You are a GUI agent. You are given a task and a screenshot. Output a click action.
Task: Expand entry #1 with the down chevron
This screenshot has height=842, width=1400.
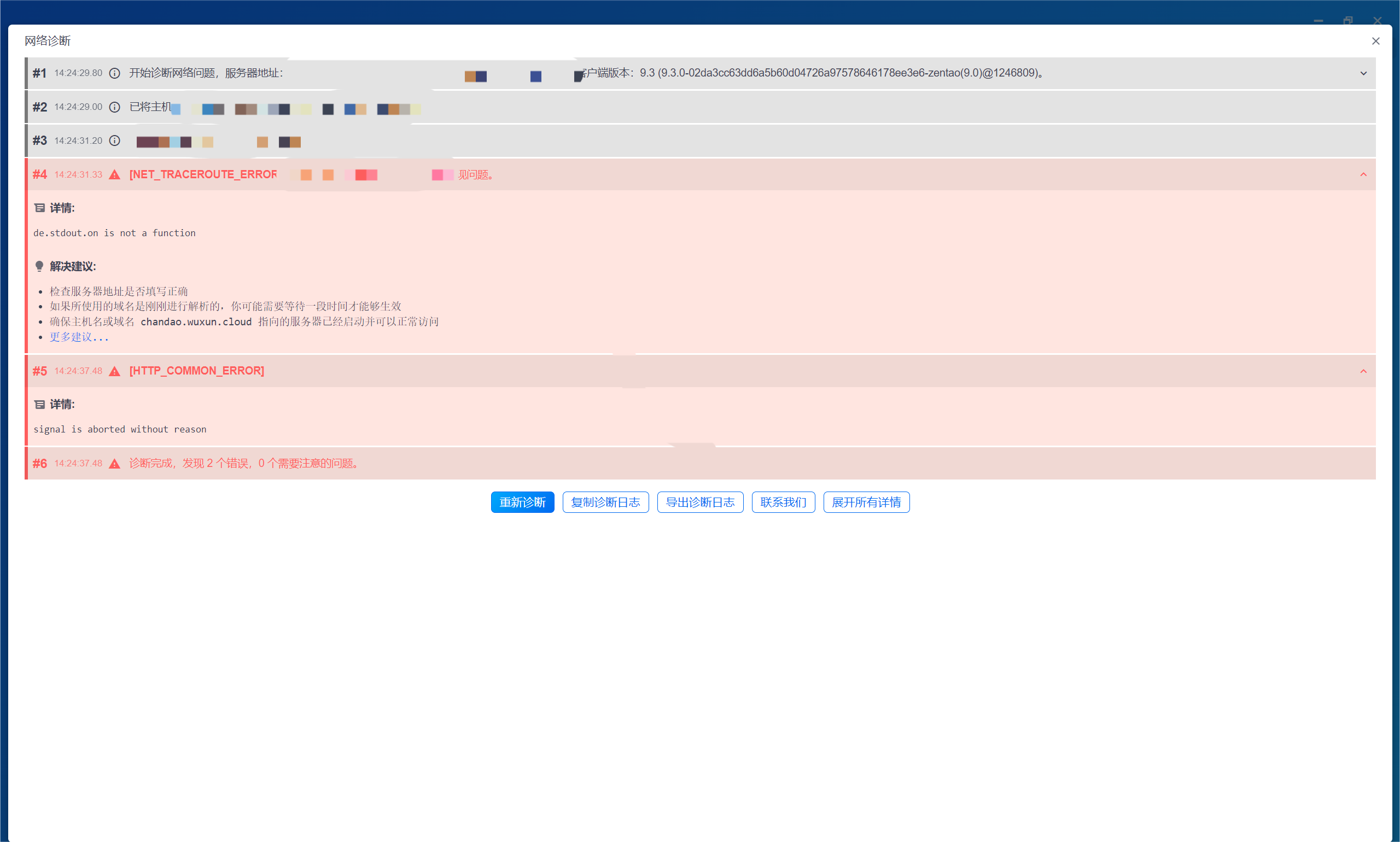point(1363,73)
